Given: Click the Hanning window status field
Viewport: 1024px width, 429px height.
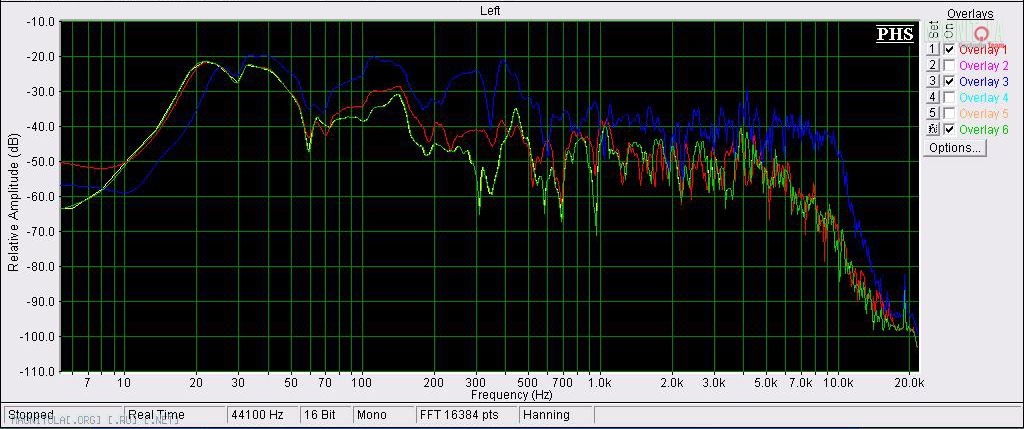Looking at the screenshot, I should click(556, 415).
